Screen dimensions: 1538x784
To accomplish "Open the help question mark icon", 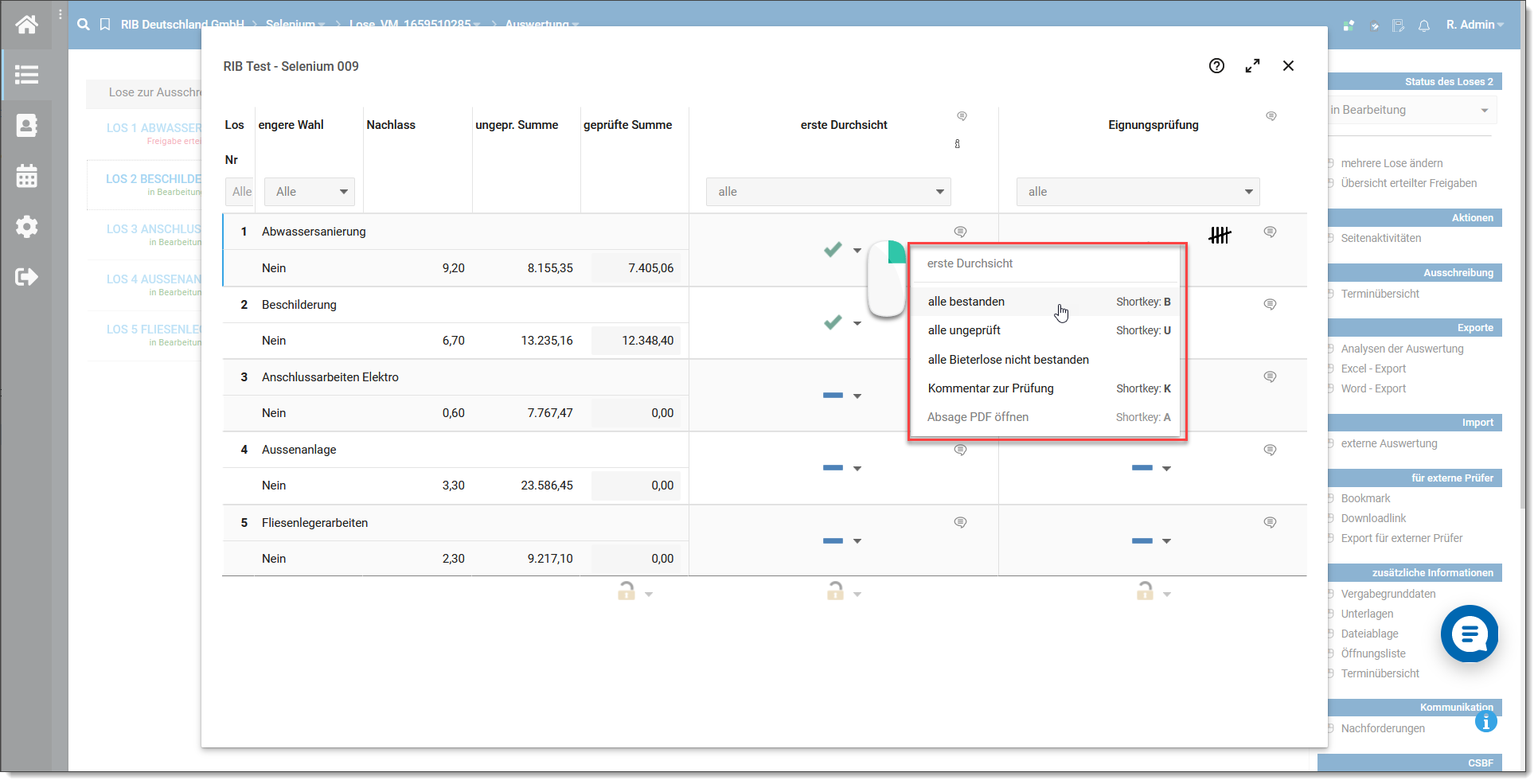I will click(x=1216, y=66).
